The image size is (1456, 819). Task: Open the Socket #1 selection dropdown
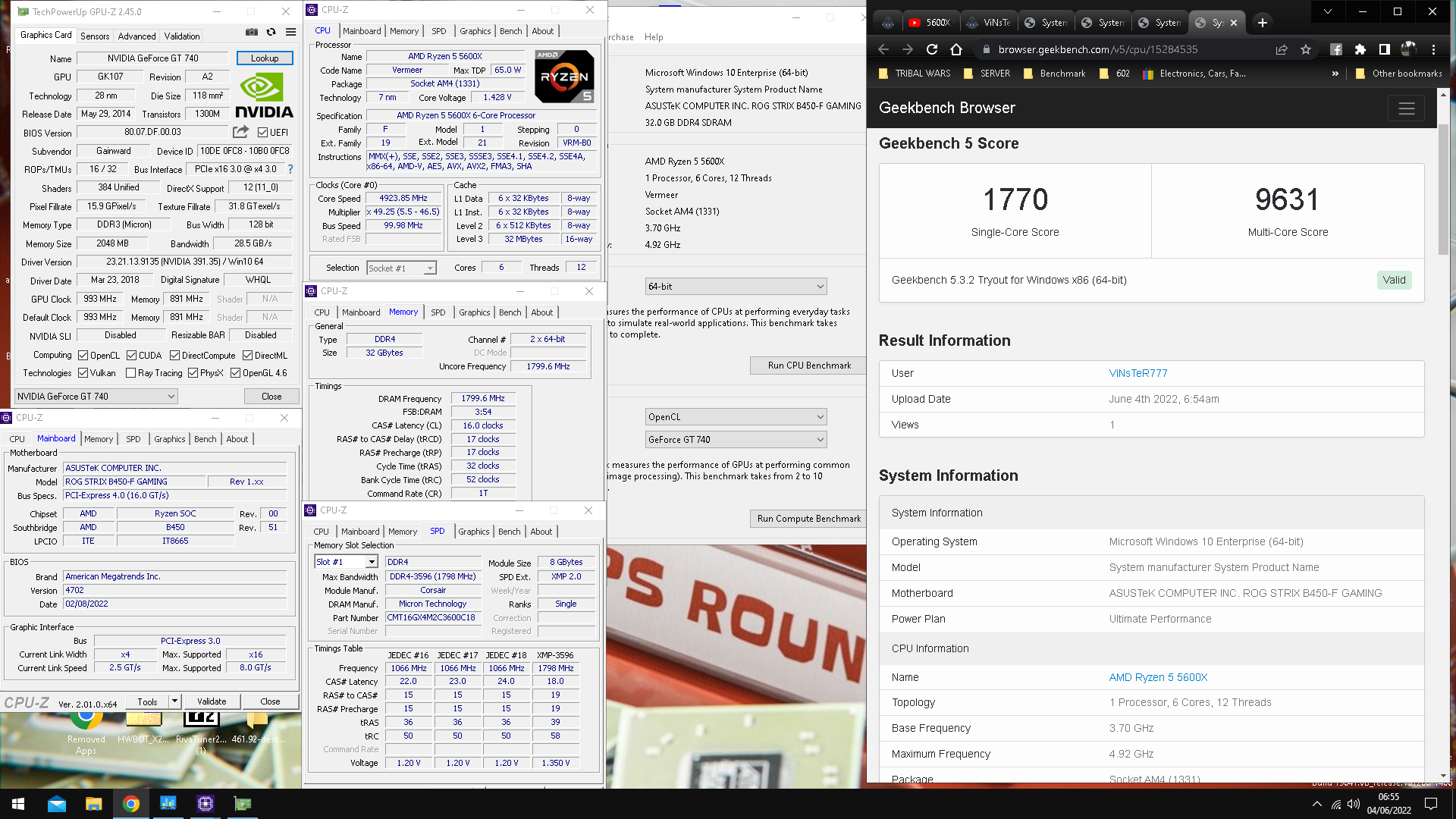pyautogui.click(x=401, y=268)
